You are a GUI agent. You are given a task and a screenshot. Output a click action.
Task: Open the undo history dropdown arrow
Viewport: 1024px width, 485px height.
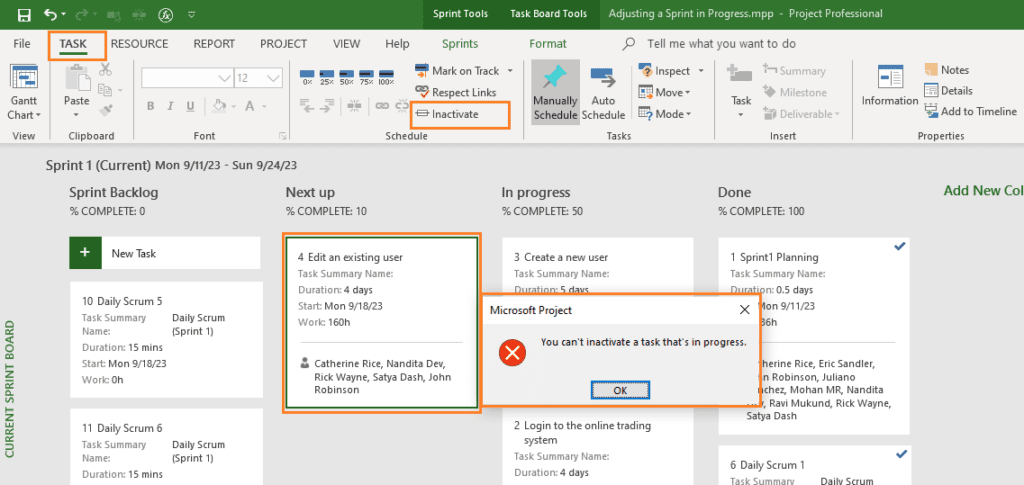click(64, 14)
